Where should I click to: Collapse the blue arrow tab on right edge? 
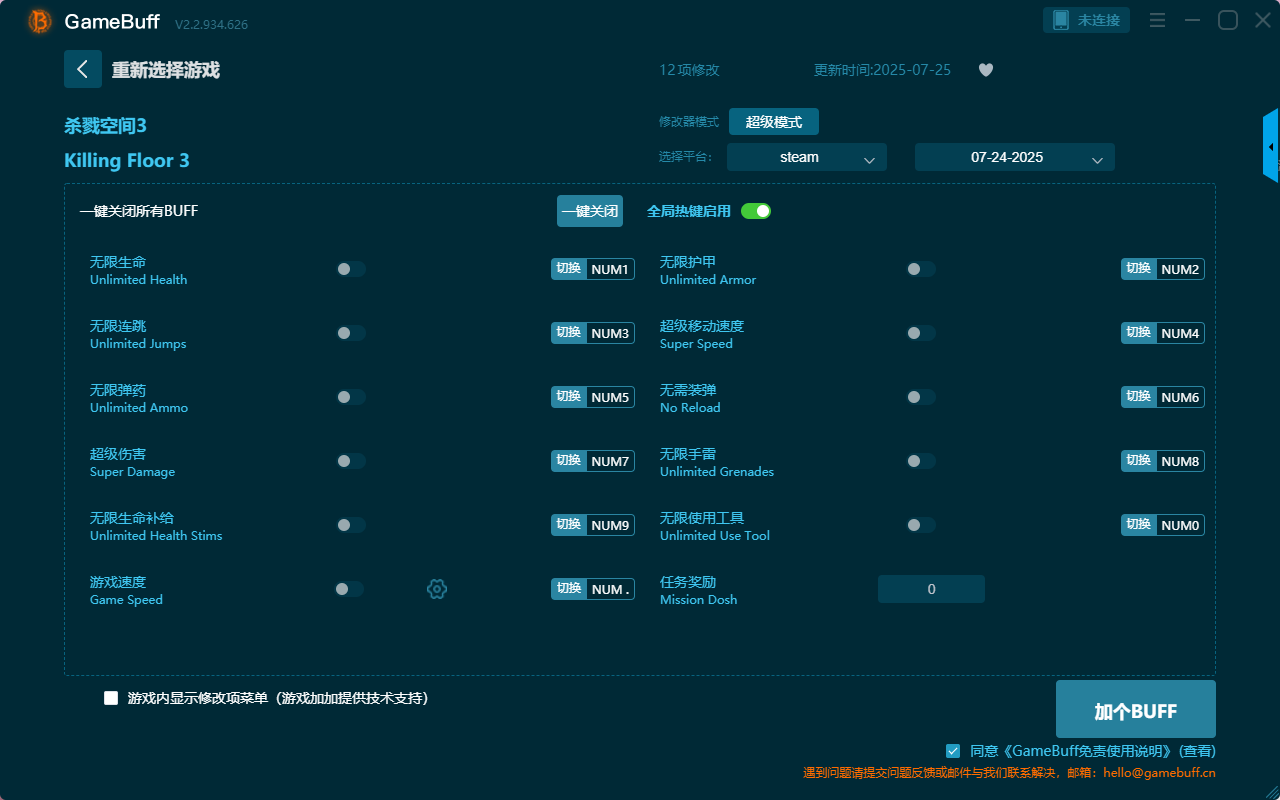coord(1271,145)
